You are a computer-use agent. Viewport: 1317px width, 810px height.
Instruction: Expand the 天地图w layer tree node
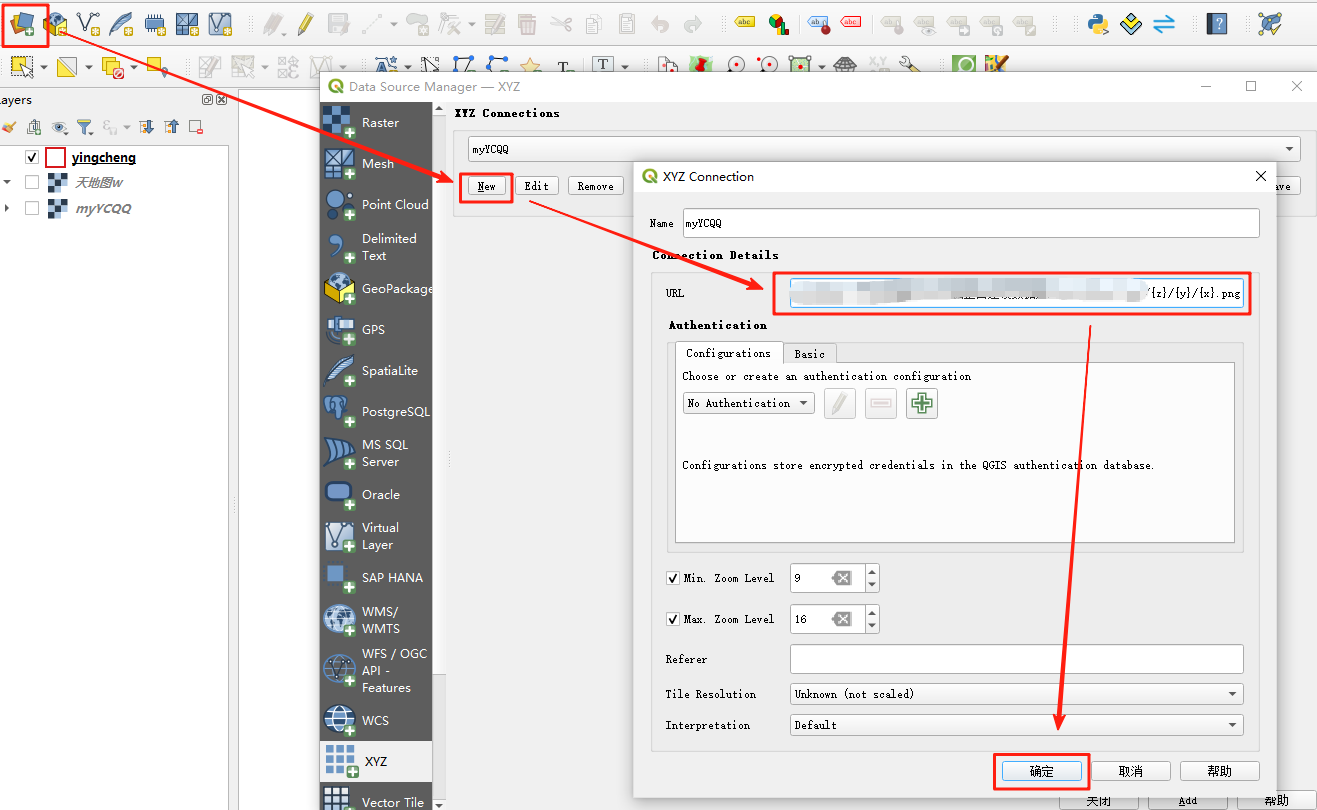tap(8, 182)
